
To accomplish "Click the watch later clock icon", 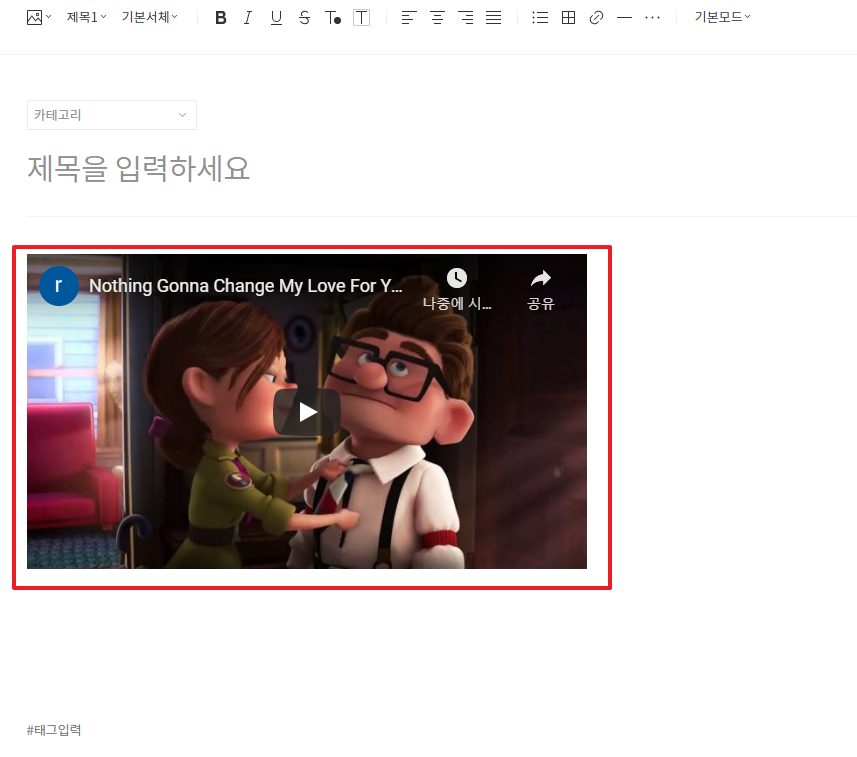I will [457, 278].
